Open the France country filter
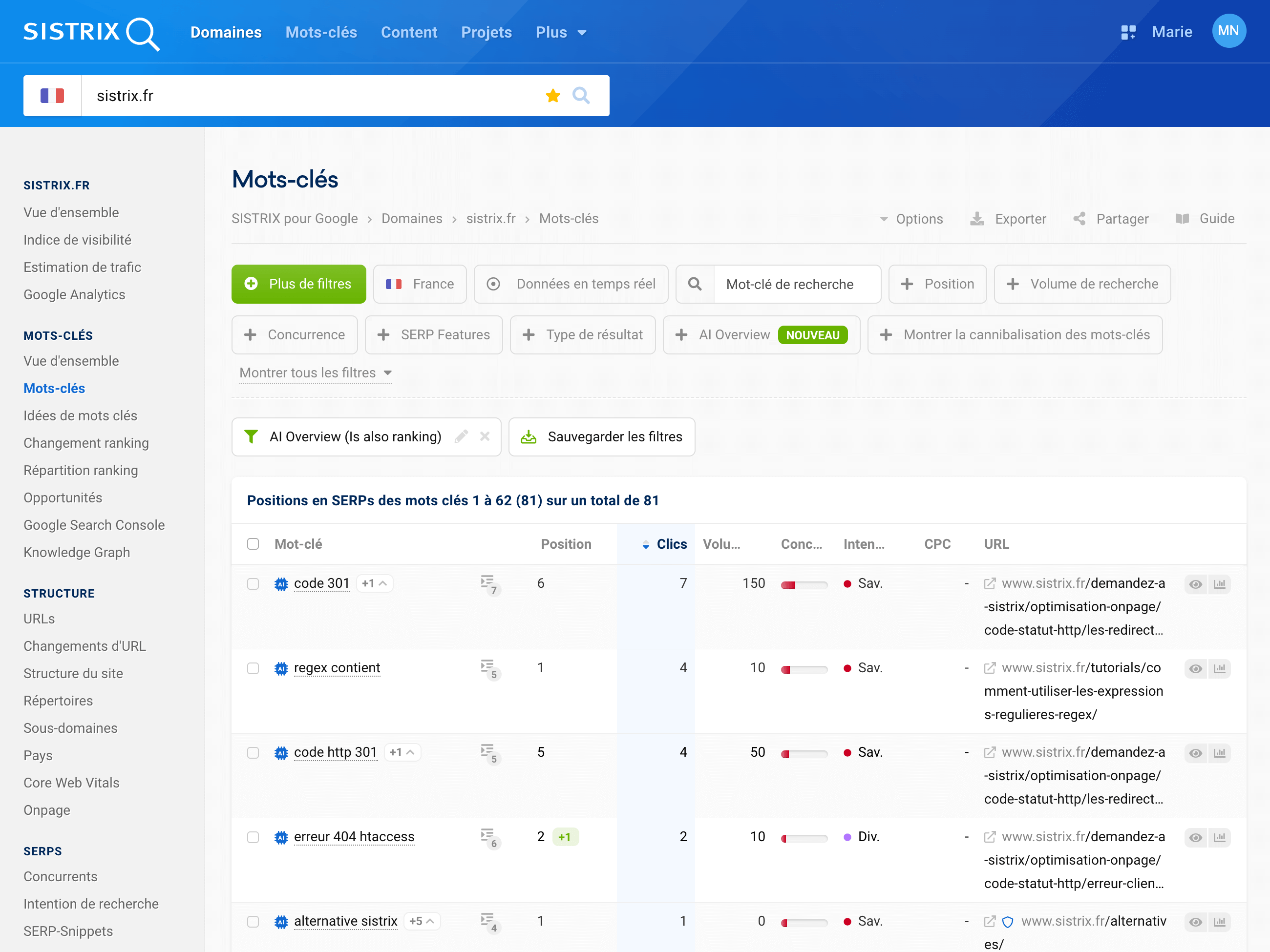This screenshot has height=952, width=1270. point(420,284)
